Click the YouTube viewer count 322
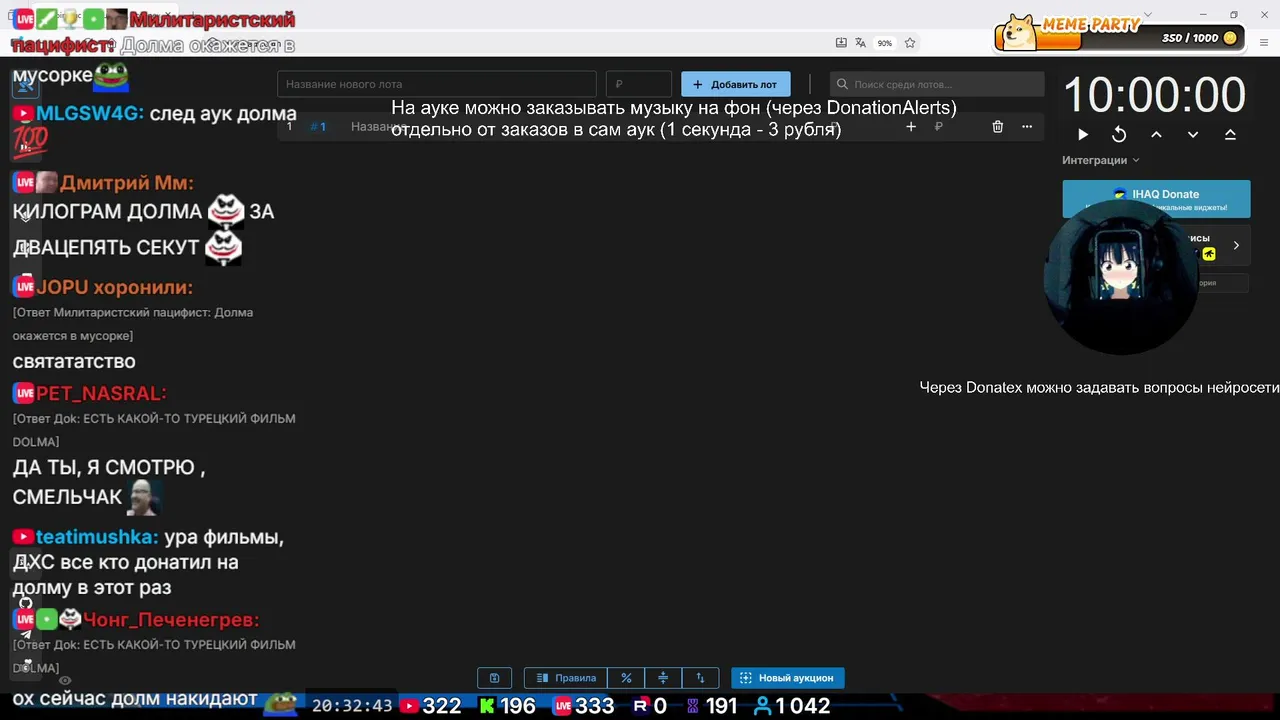 click(x=430, y=706)
